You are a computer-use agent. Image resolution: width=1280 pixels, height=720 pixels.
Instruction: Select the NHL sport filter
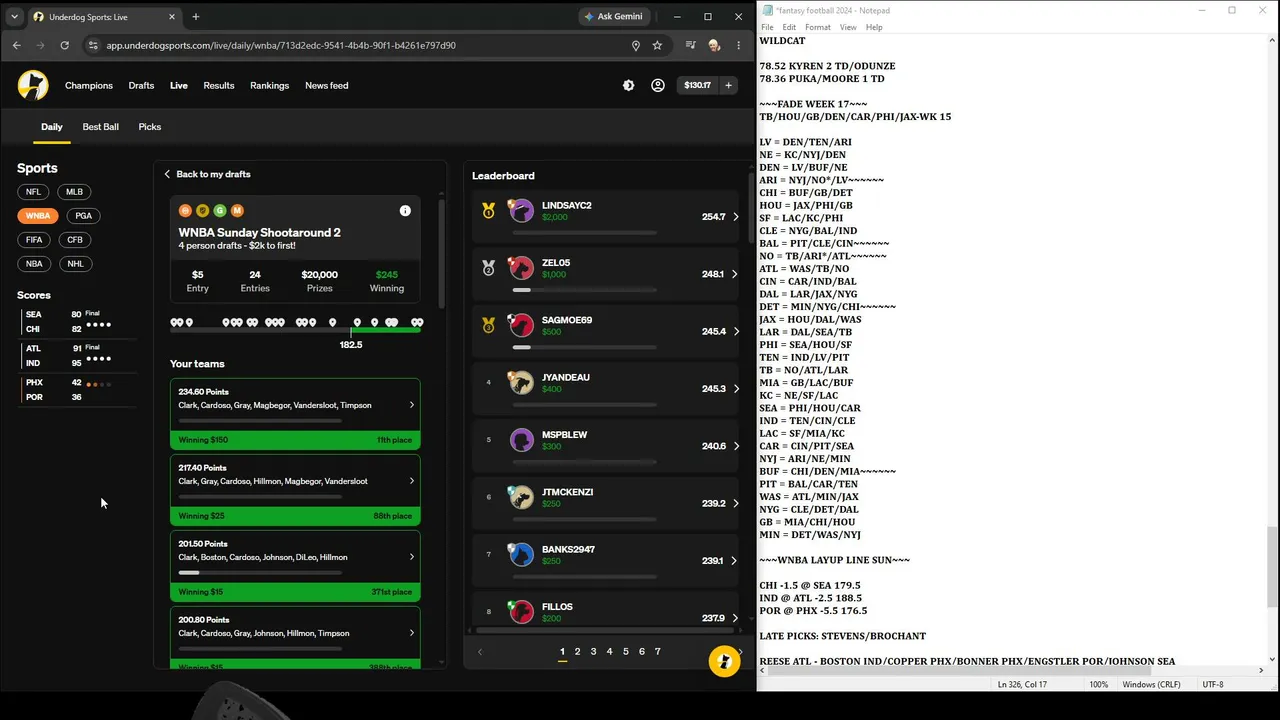point(75,264)
